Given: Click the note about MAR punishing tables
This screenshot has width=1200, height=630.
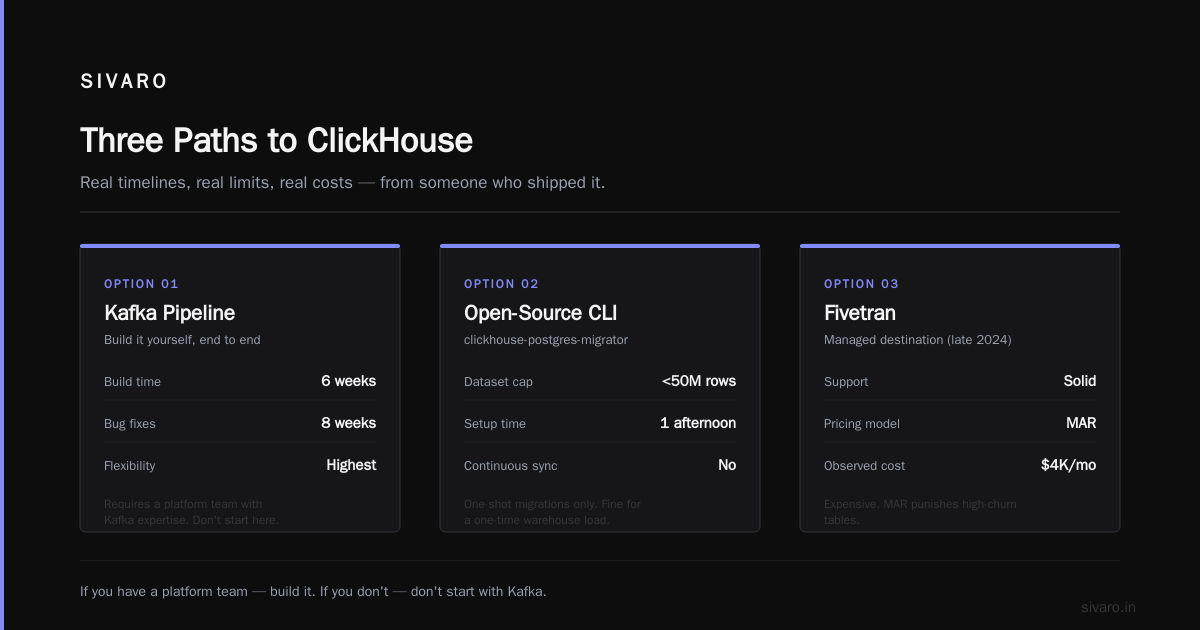Looking at the screenshot, I should 920,512.
